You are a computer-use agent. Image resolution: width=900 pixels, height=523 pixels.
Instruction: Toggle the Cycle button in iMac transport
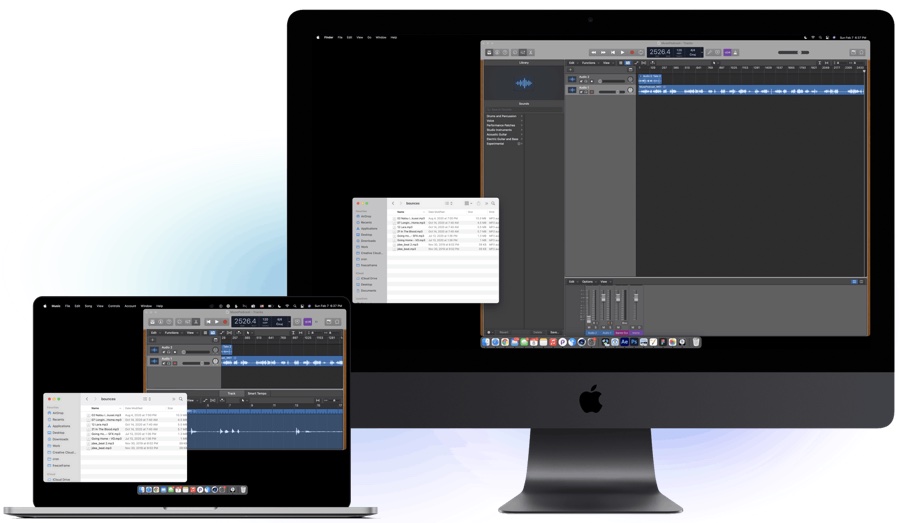[x=641, y=52]
